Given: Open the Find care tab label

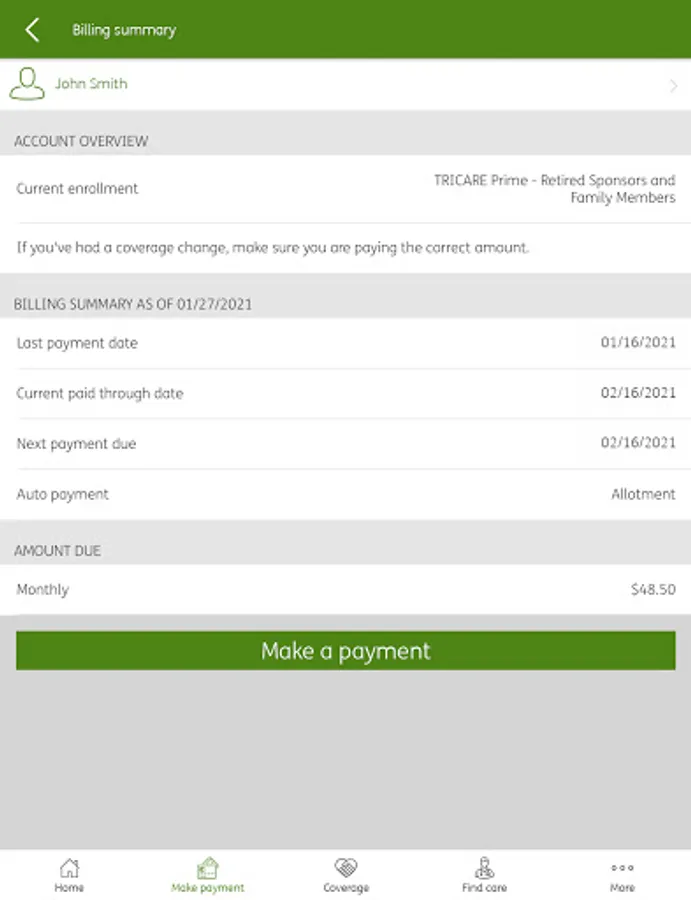Looking at the screenshot, I should click(x=484, y=888).
